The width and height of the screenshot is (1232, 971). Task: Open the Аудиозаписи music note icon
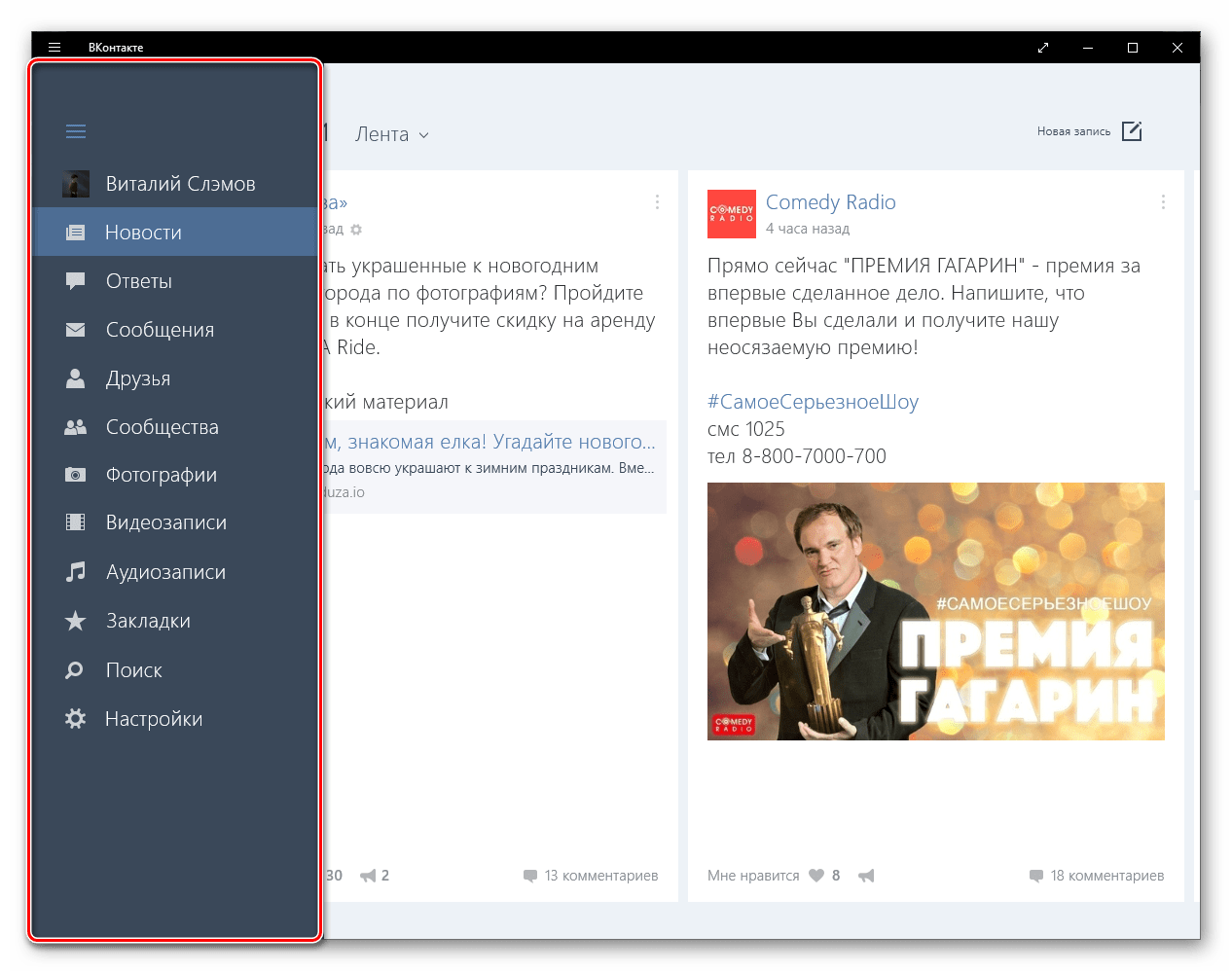(x=75, y=572)
